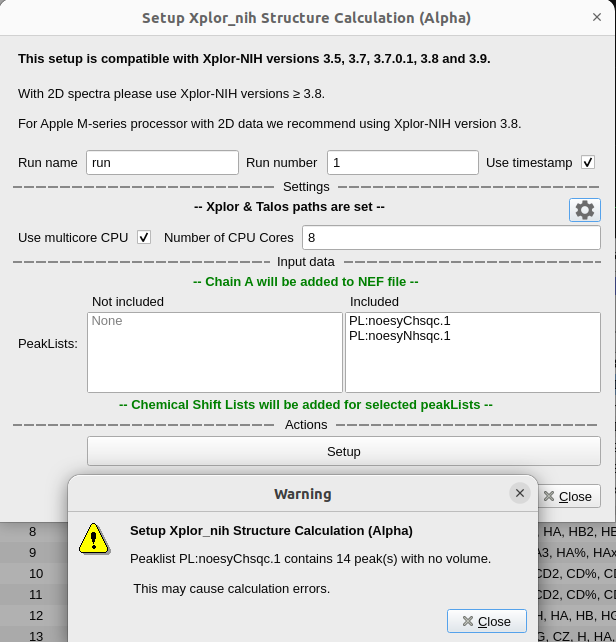Close the Setup Xplor_nih window via title X

[x=597, y=17]
